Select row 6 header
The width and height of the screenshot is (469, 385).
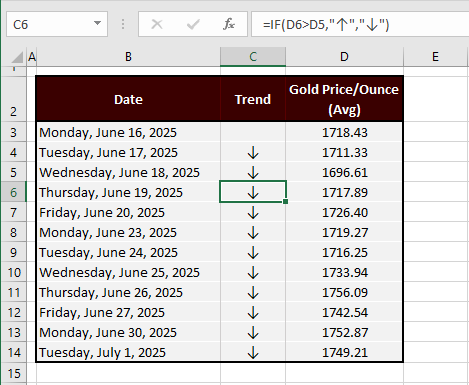coord(13,192)
